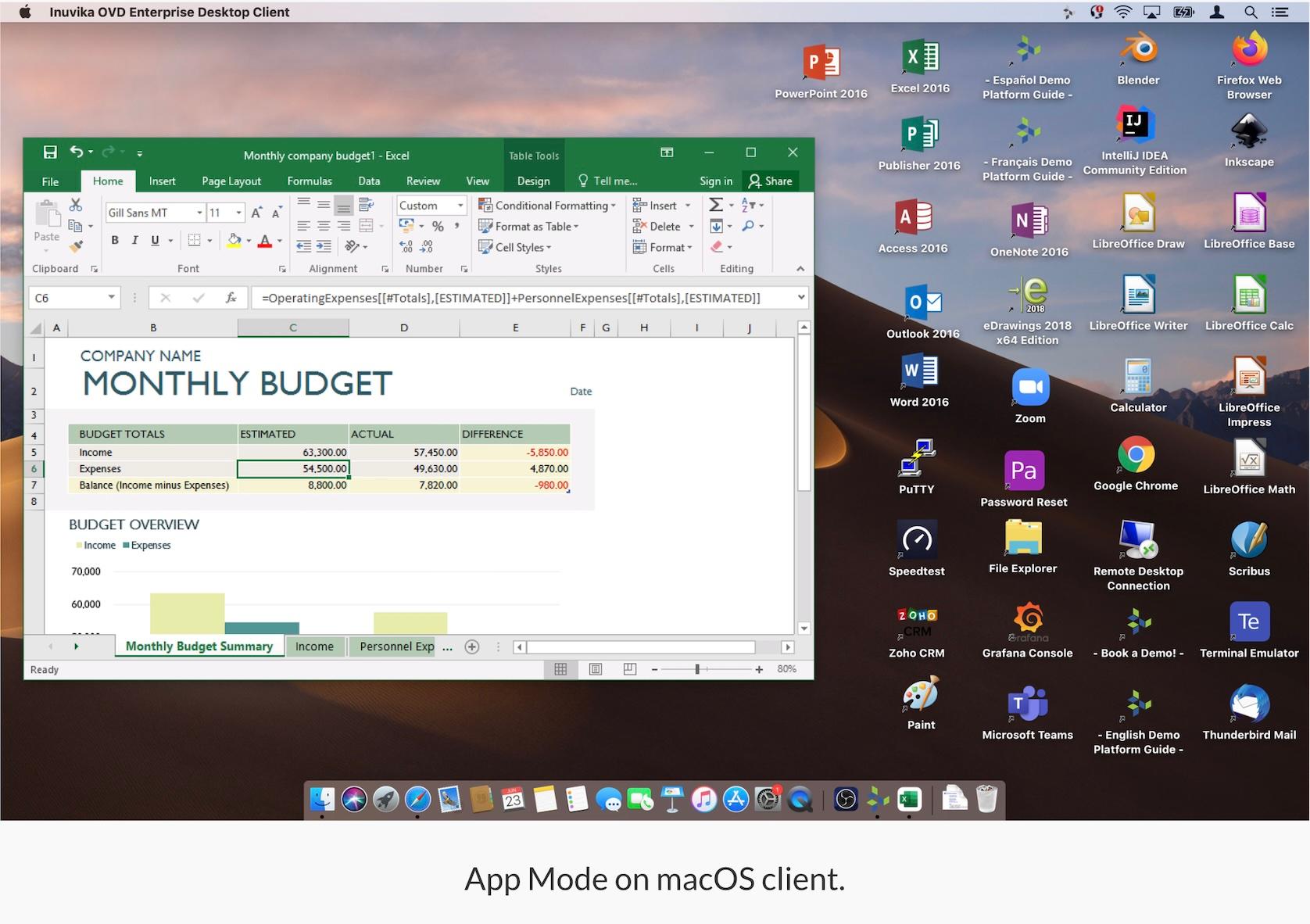Image resolution: width=1310 pixels, height=924 pixels.
Task: Click the Share button
Action: coord(771,181)
